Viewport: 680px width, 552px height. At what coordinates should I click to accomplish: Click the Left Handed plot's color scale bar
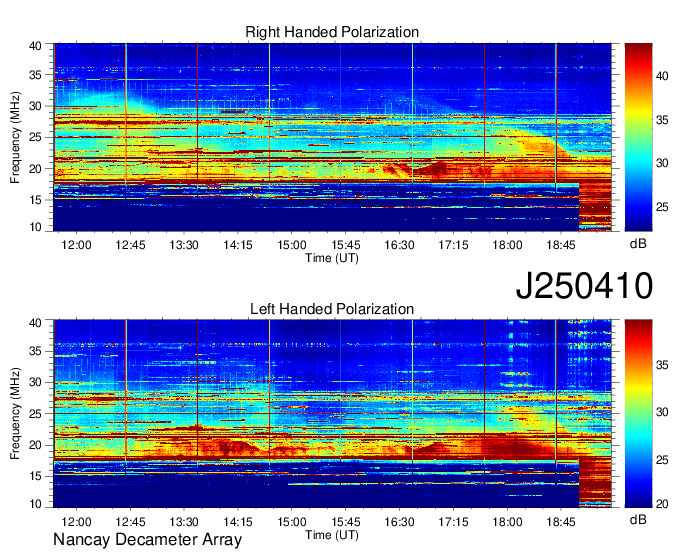(638, 414)
